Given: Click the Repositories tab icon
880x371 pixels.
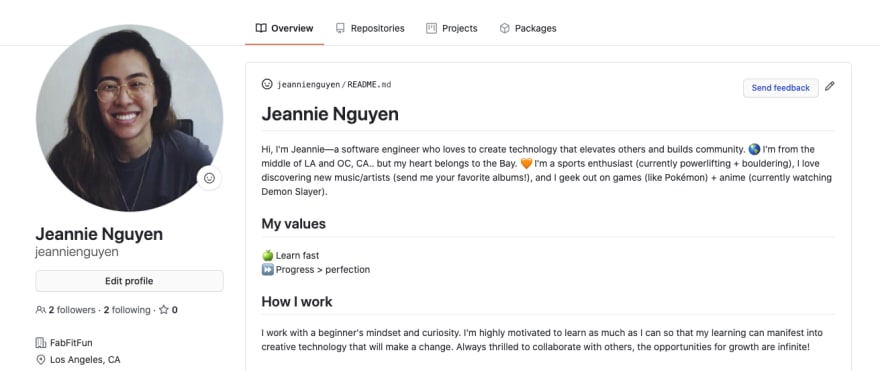Looking at the screenshot, I should [340, 28].
